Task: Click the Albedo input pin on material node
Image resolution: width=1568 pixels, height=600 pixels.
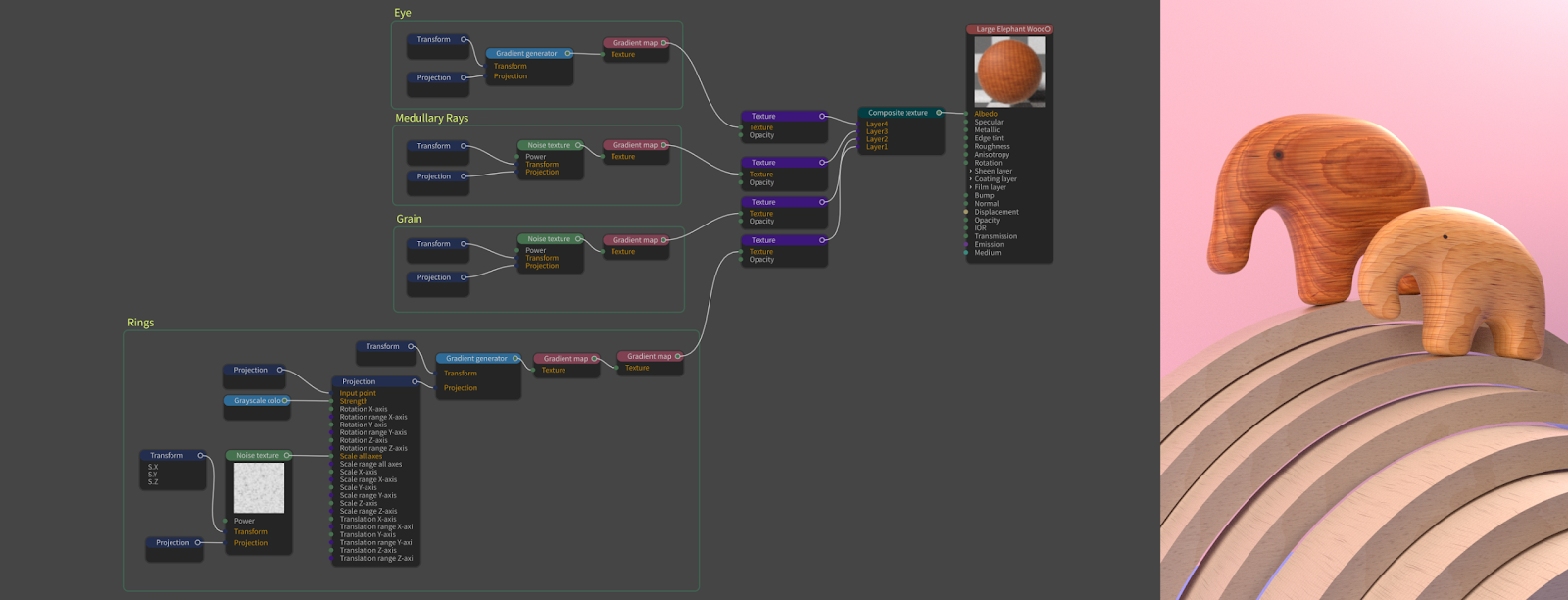Action: (966, 114)
